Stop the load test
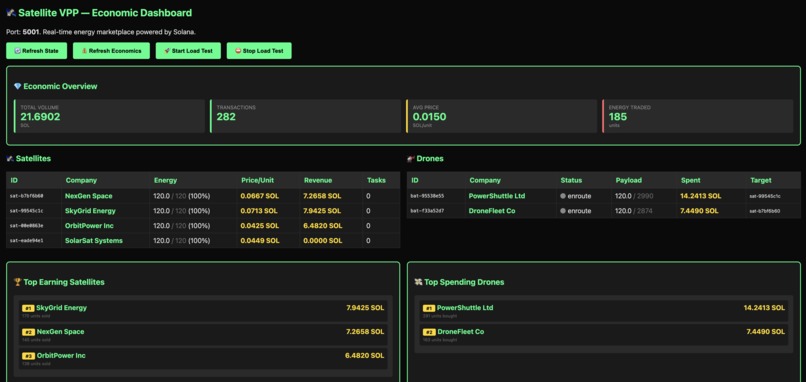 click(x=259, y=51)
